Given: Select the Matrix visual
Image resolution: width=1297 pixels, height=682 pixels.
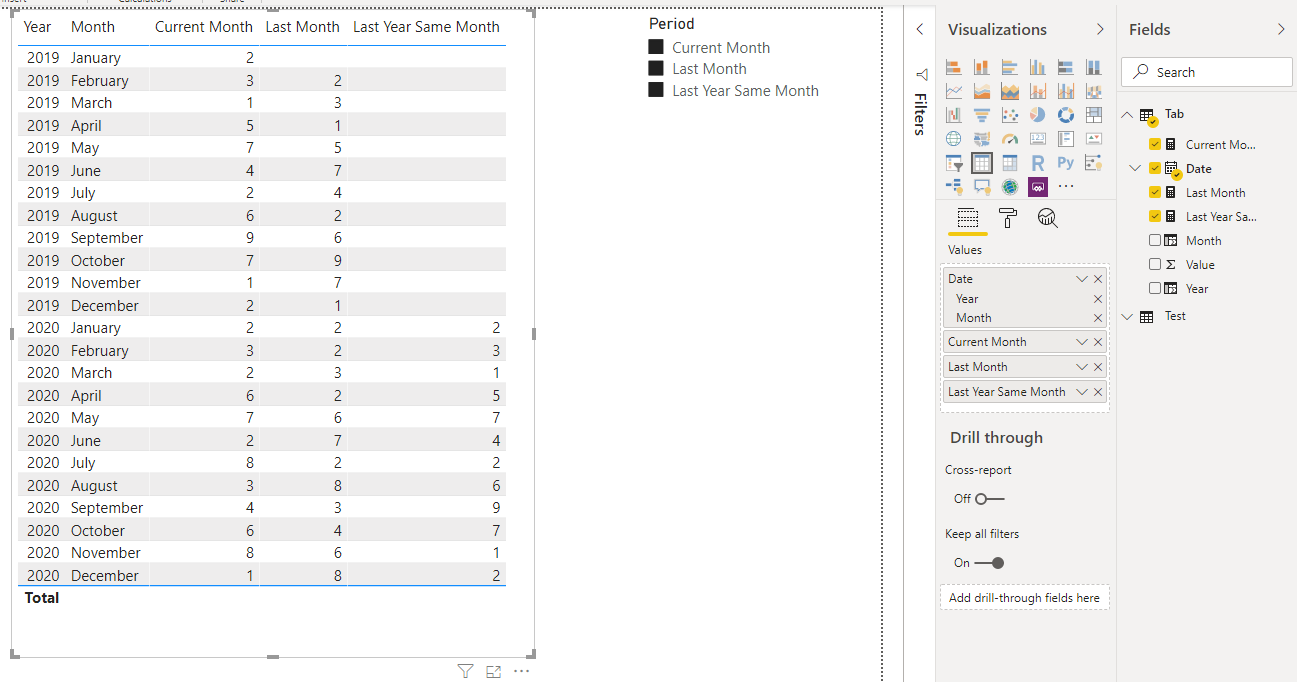Looking at the screenshot, I should click(1010, 163).
